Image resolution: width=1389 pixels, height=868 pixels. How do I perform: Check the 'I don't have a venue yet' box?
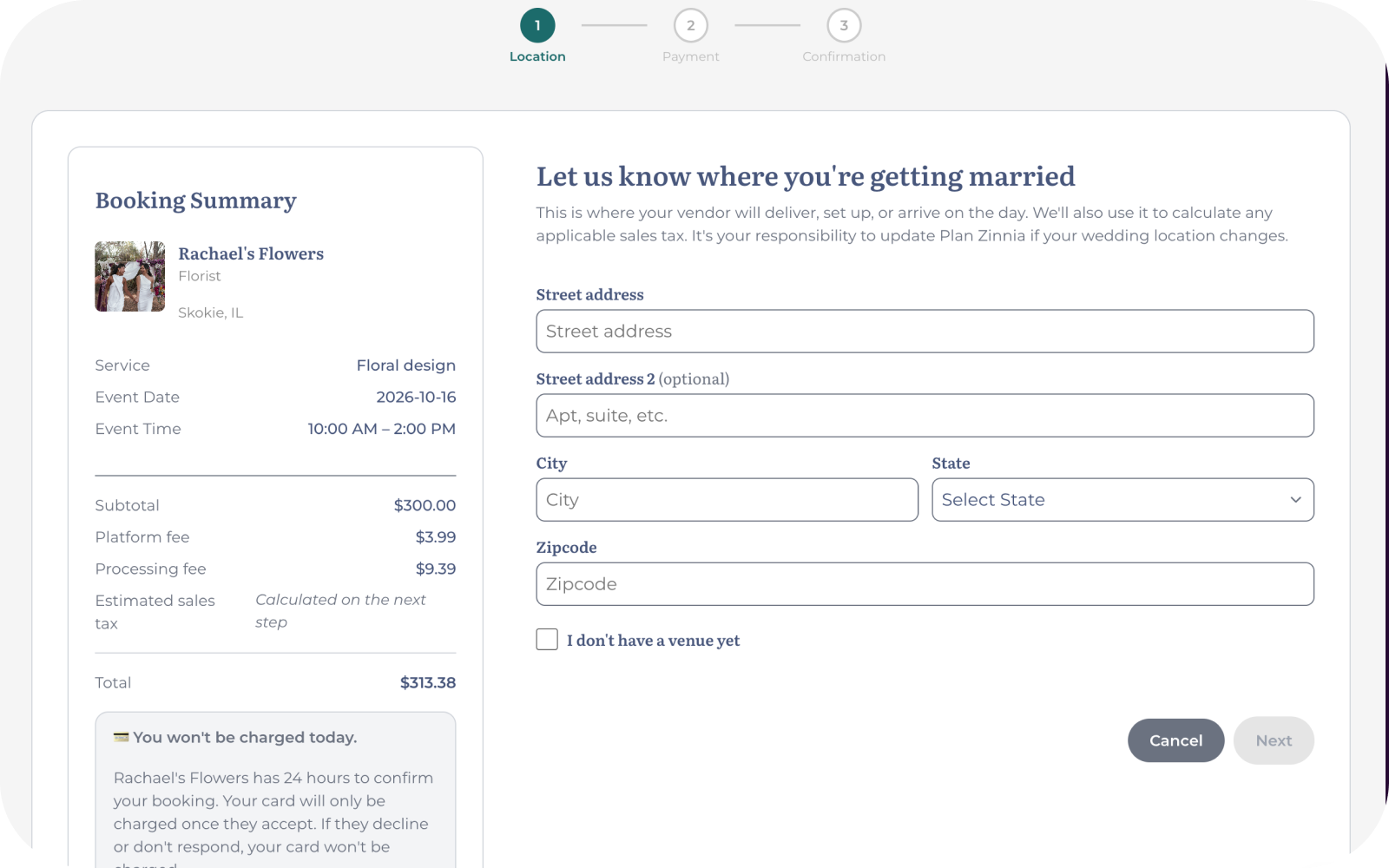tap(547, 640)
